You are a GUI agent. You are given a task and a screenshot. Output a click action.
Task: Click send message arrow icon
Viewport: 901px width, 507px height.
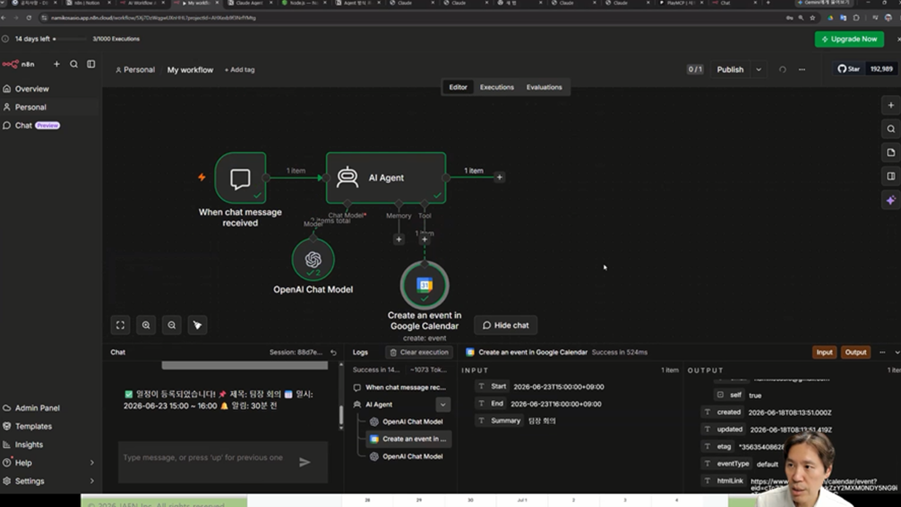click(x=305, y=462)
